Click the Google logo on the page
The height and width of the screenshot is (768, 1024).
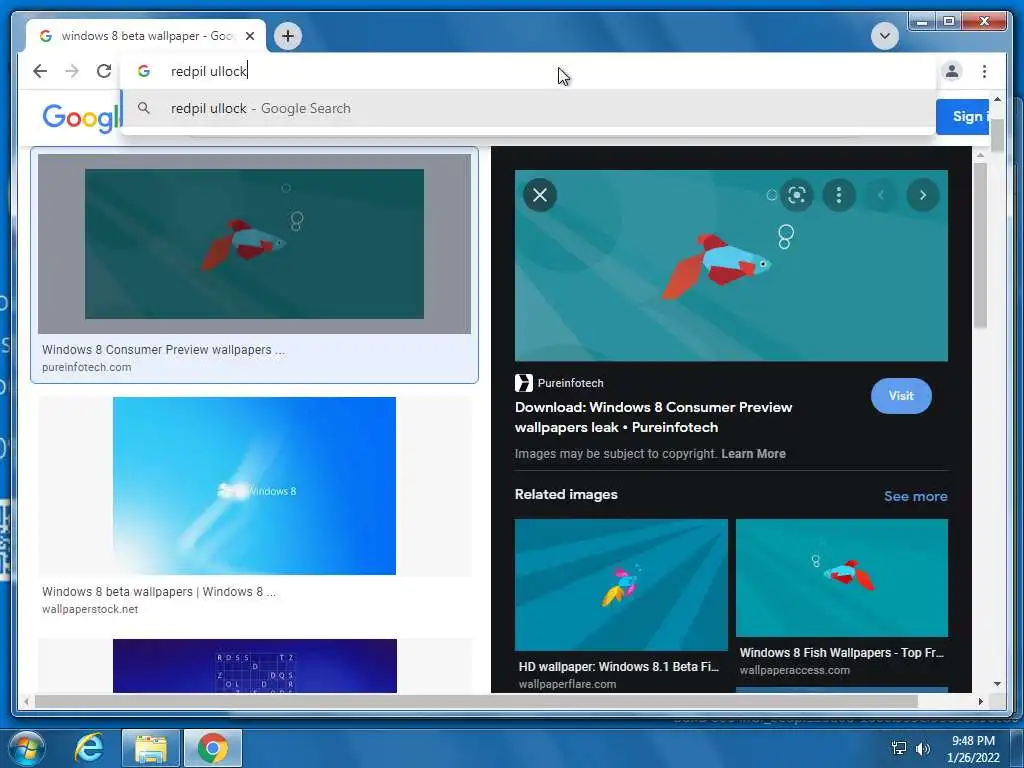(81, 118)
